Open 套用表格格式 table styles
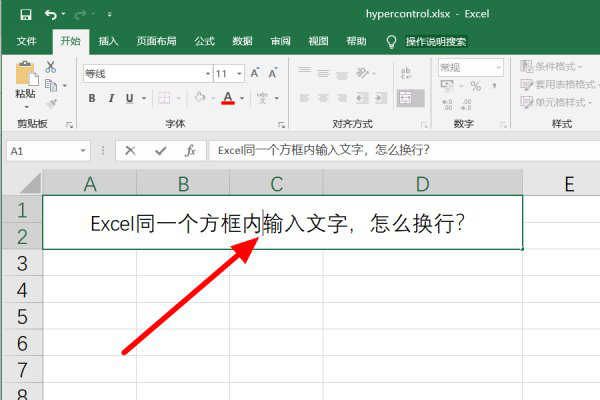 (559, 84)
